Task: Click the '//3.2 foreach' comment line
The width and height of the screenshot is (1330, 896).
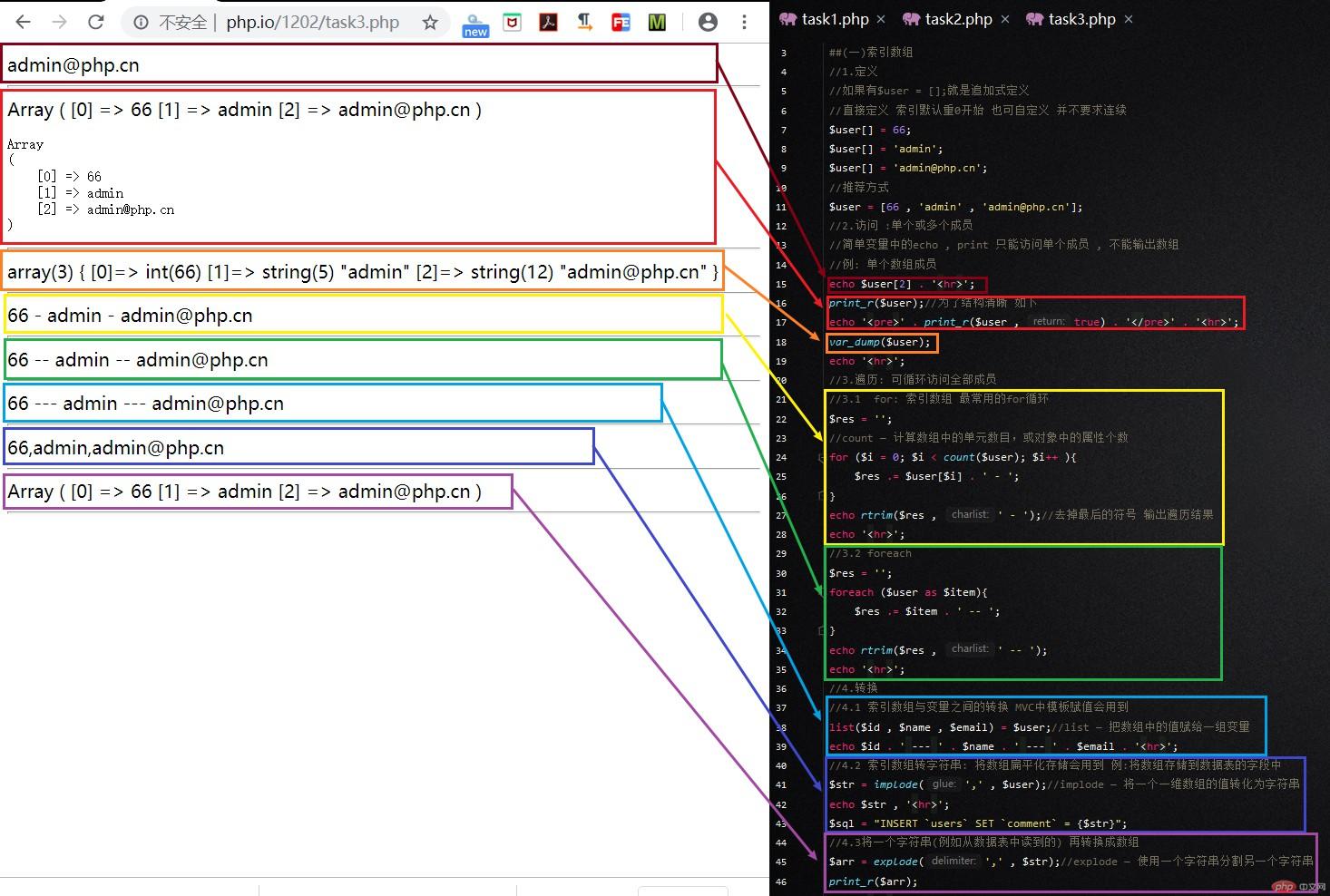Action: [x=870, y=553]
